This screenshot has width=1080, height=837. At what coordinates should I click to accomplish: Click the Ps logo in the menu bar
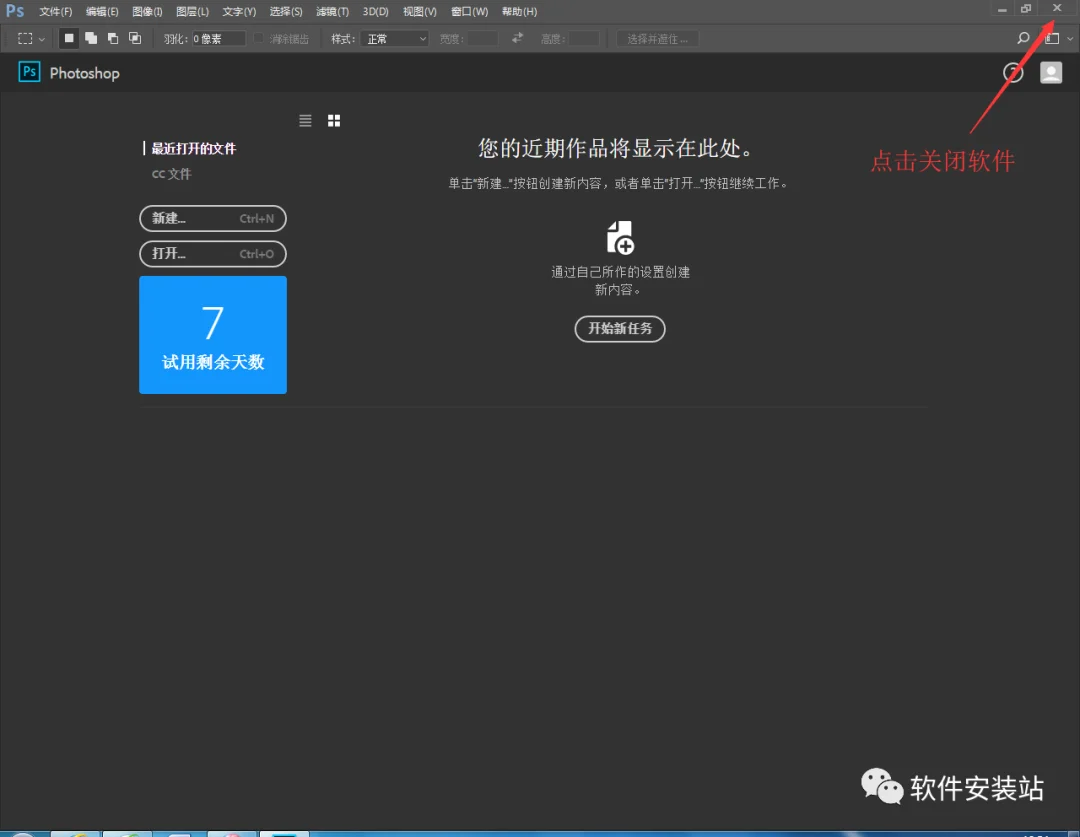click(15, 11)
